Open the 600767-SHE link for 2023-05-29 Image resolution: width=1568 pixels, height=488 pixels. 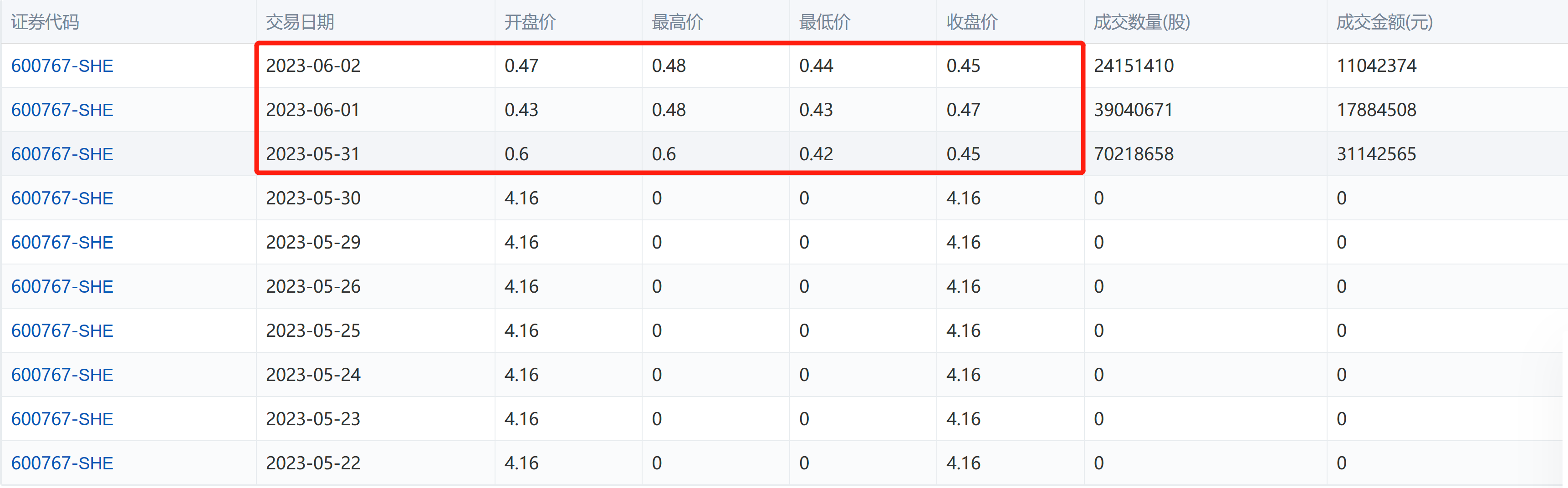point(62,242)
